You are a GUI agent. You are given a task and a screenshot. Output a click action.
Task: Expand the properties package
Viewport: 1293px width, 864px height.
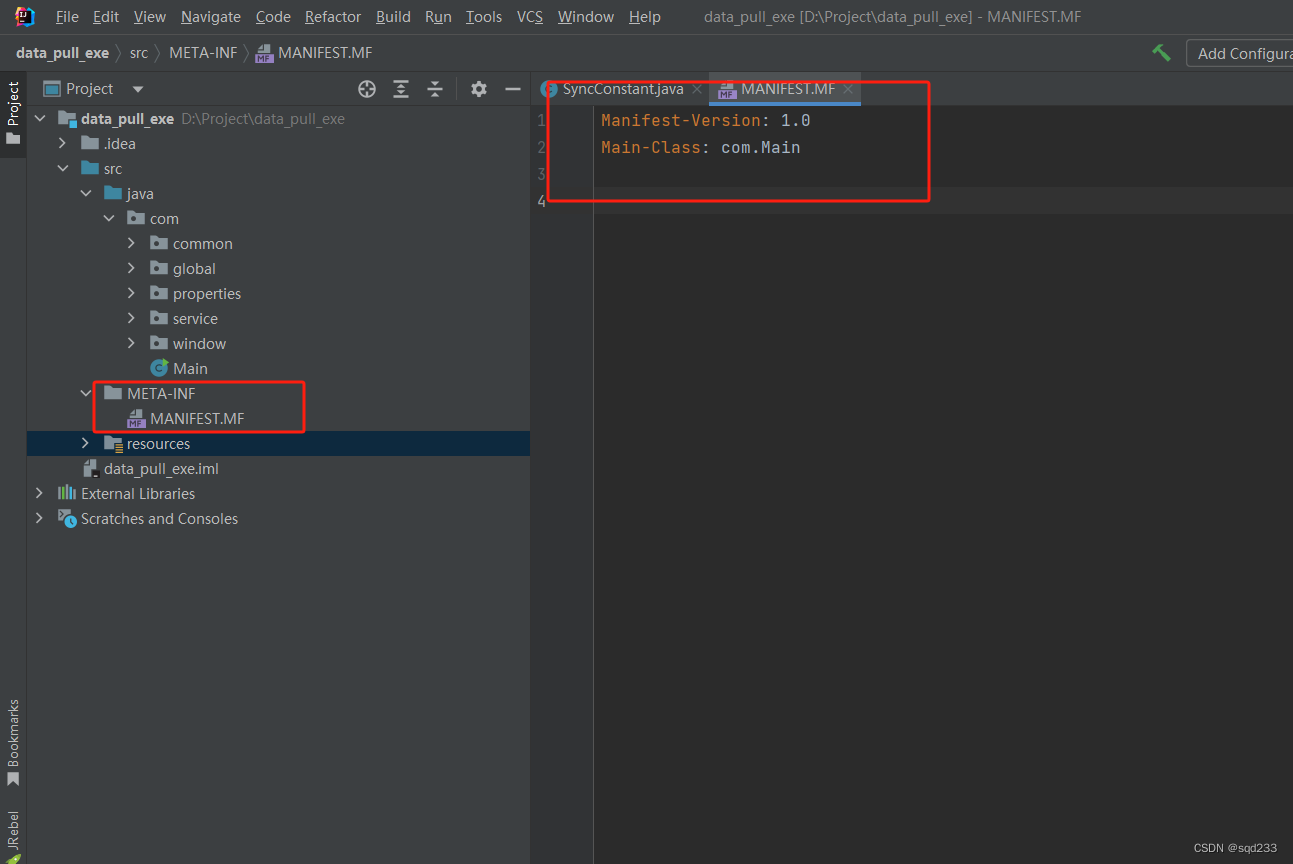132,293
